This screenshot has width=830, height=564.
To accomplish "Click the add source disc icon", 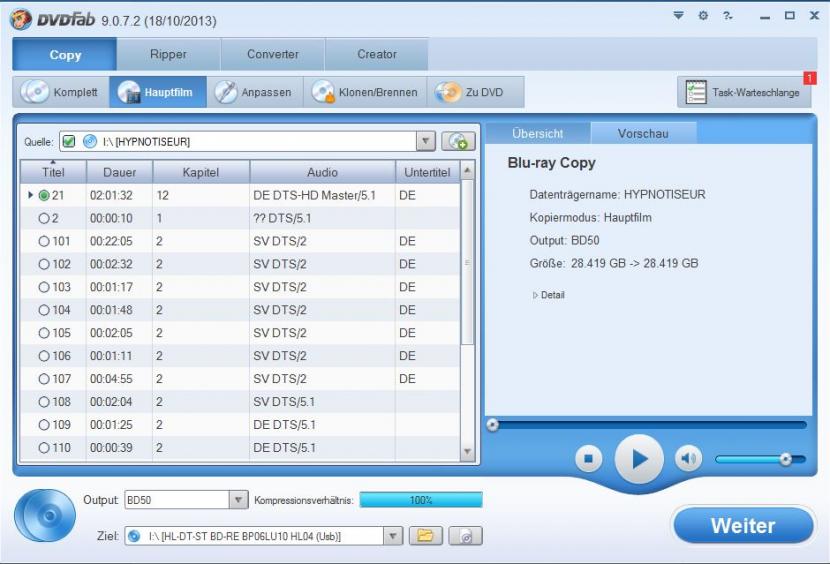I will point(458,142).
